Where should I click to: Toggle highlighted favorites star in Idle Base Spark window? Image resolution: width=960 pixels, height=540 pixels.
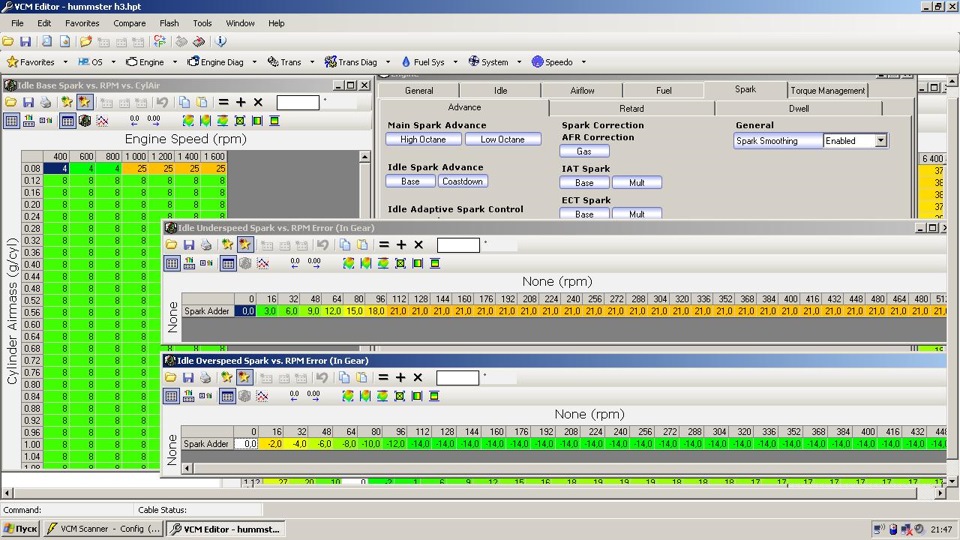(84, 102)
